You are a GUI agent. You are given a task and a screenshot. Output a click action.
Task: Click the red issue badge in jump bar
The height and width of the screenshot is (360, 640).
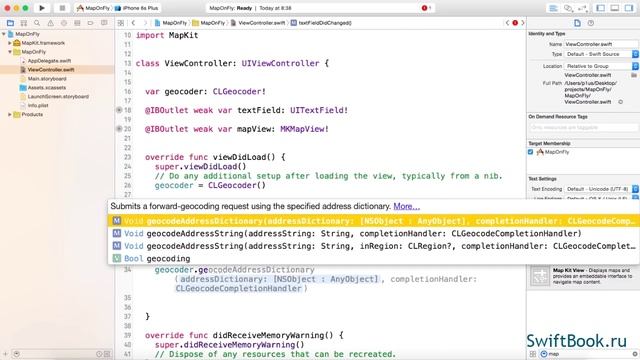coord(515,23)
